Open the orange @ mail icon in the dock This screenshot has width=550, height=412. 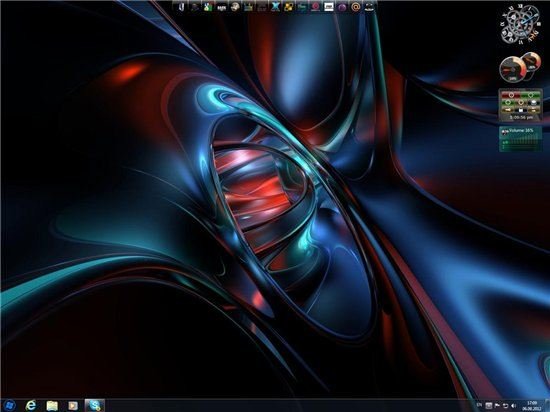355,7
